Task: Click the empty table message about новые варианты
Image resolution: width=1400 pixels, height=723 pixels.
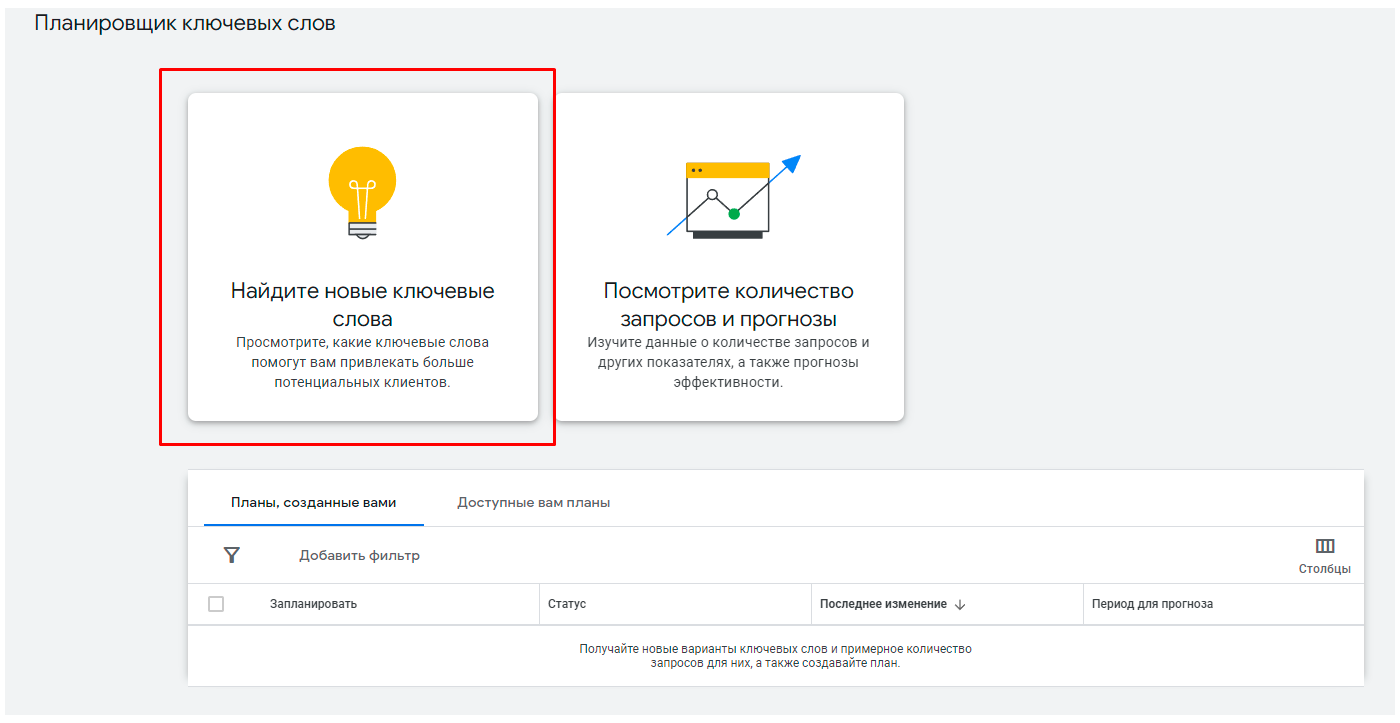Action: point(775,656)
